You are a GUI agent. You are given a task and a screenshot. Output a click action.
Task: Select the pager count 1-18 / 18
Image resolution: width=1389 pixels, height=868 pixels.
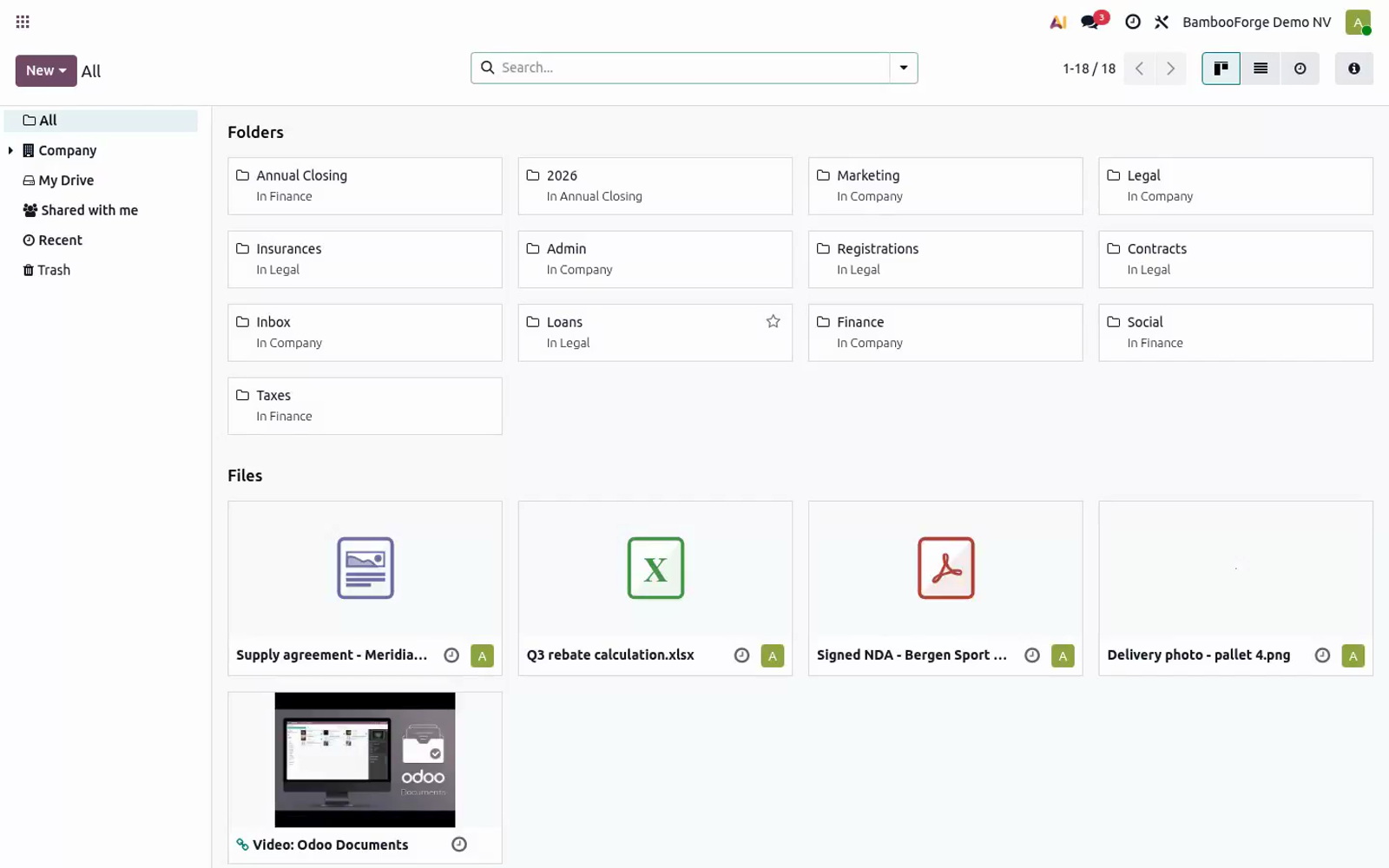coord(1089,69)
